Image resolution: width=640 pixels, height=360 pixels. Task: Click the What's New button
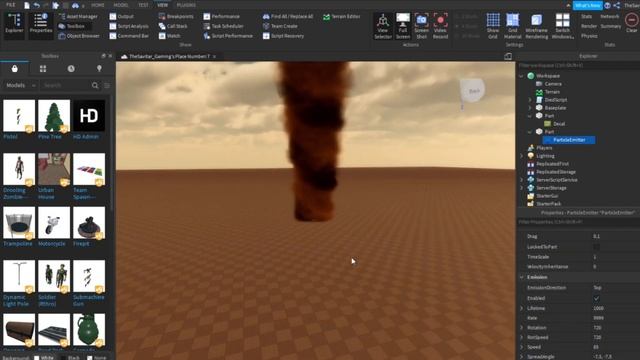(587, 5)
